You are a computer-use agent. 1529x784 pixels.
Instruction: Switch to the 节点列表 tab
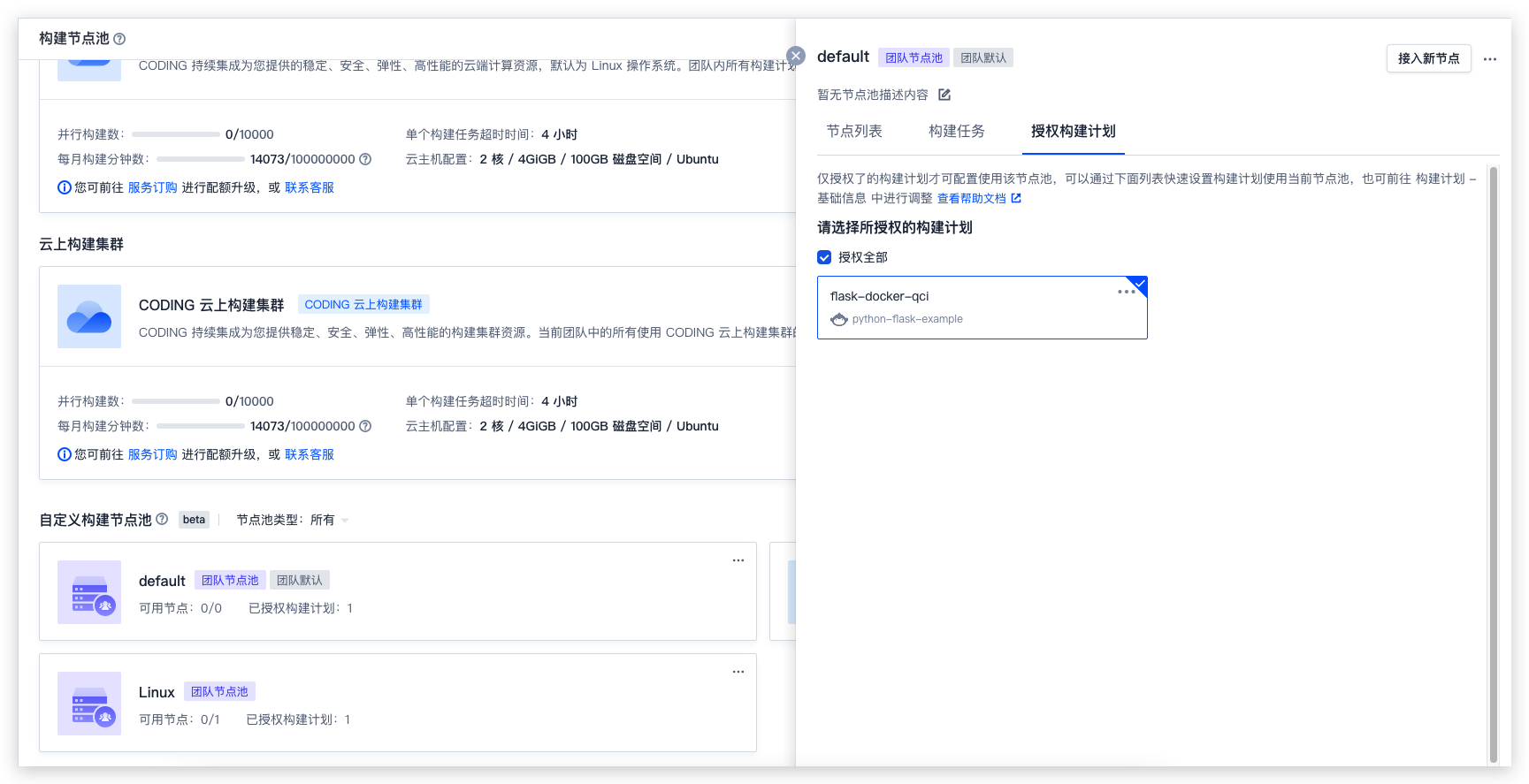point(854,131)
